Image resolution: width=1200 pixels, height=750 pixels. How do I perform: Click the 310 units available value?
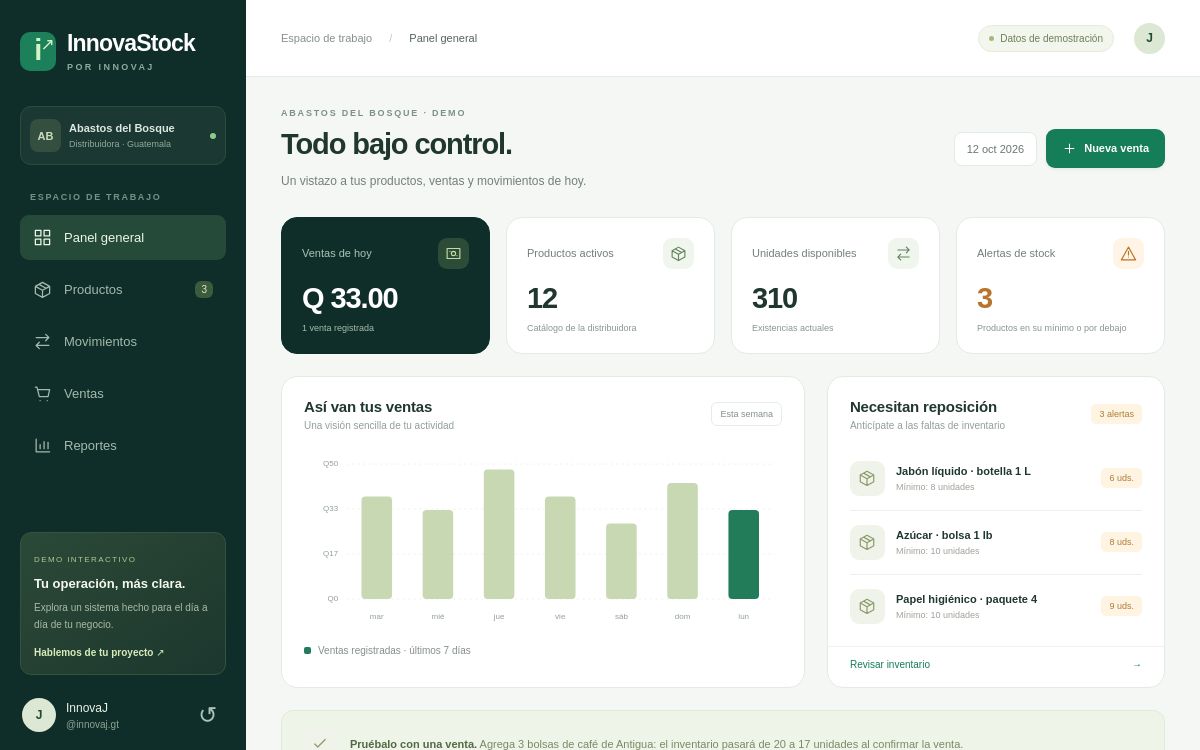[x=774, y=298]
